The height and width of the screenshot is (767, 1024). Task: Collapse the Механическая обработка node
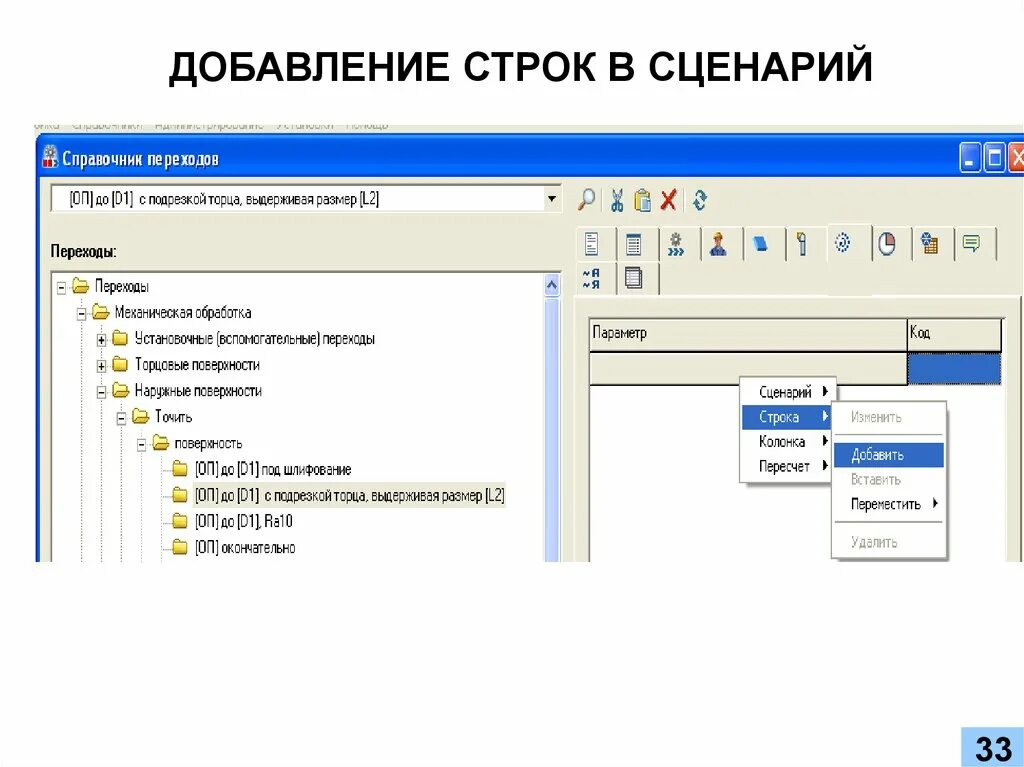tap(82, 314)
